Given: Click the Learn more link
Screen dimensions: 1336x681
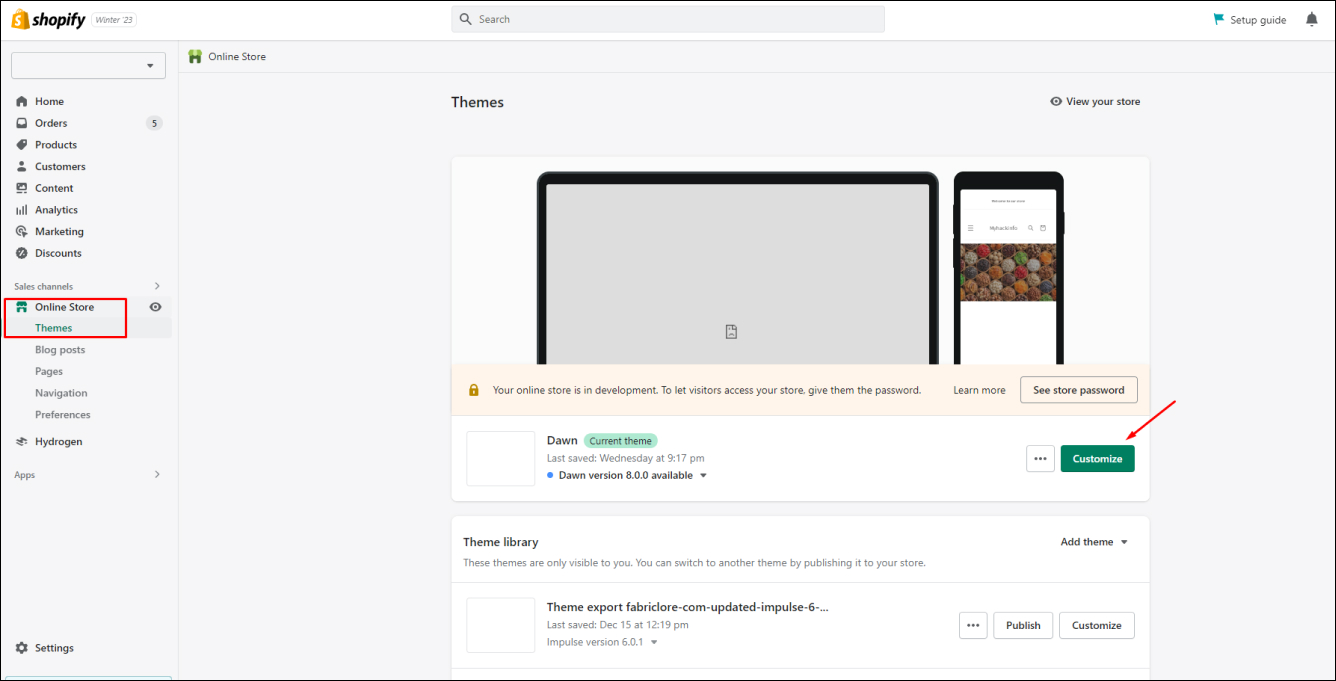Looking at the screenshot, I should pos(979,390).
